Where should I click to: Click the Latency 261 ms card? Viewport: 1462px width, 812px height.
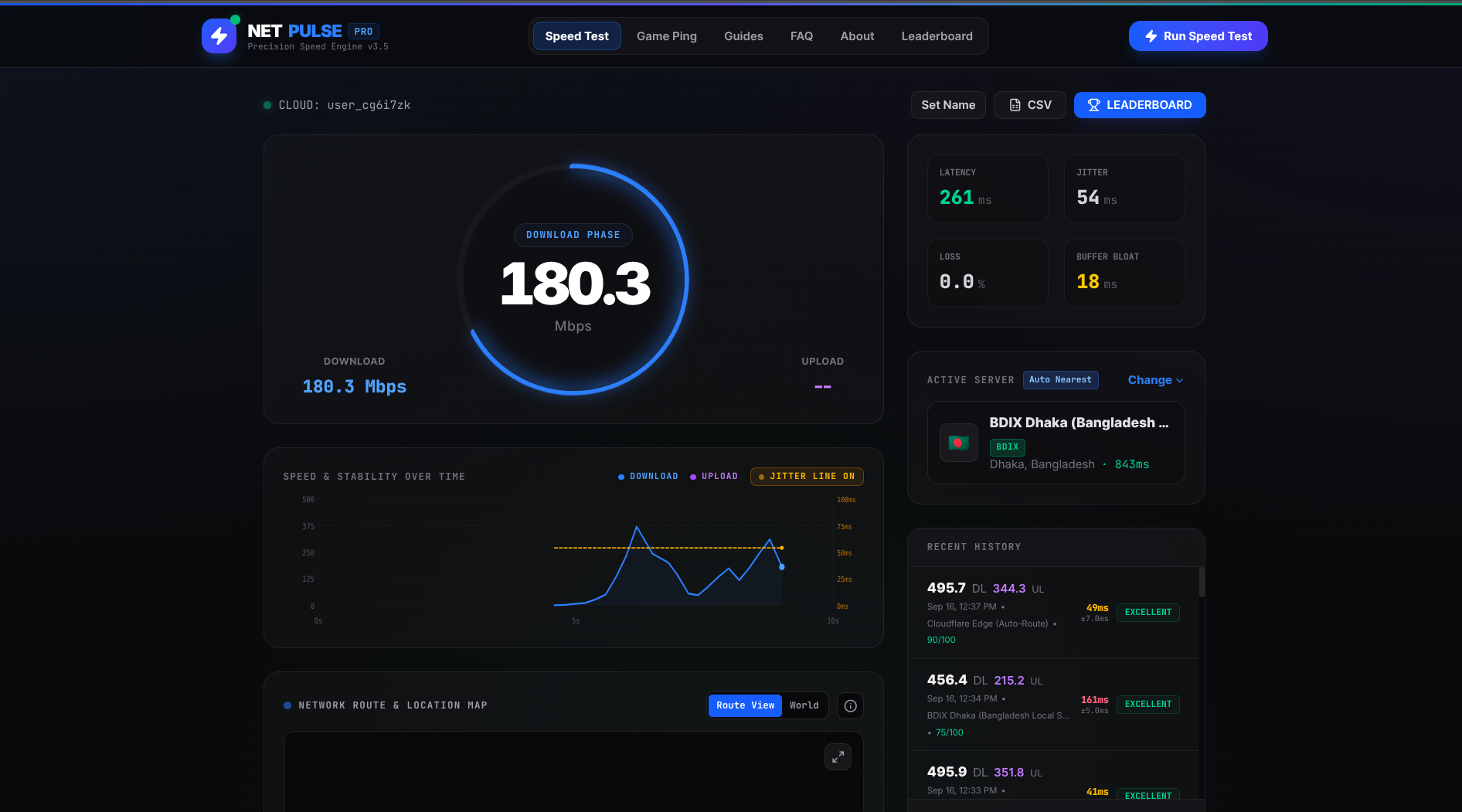point(988,189)
